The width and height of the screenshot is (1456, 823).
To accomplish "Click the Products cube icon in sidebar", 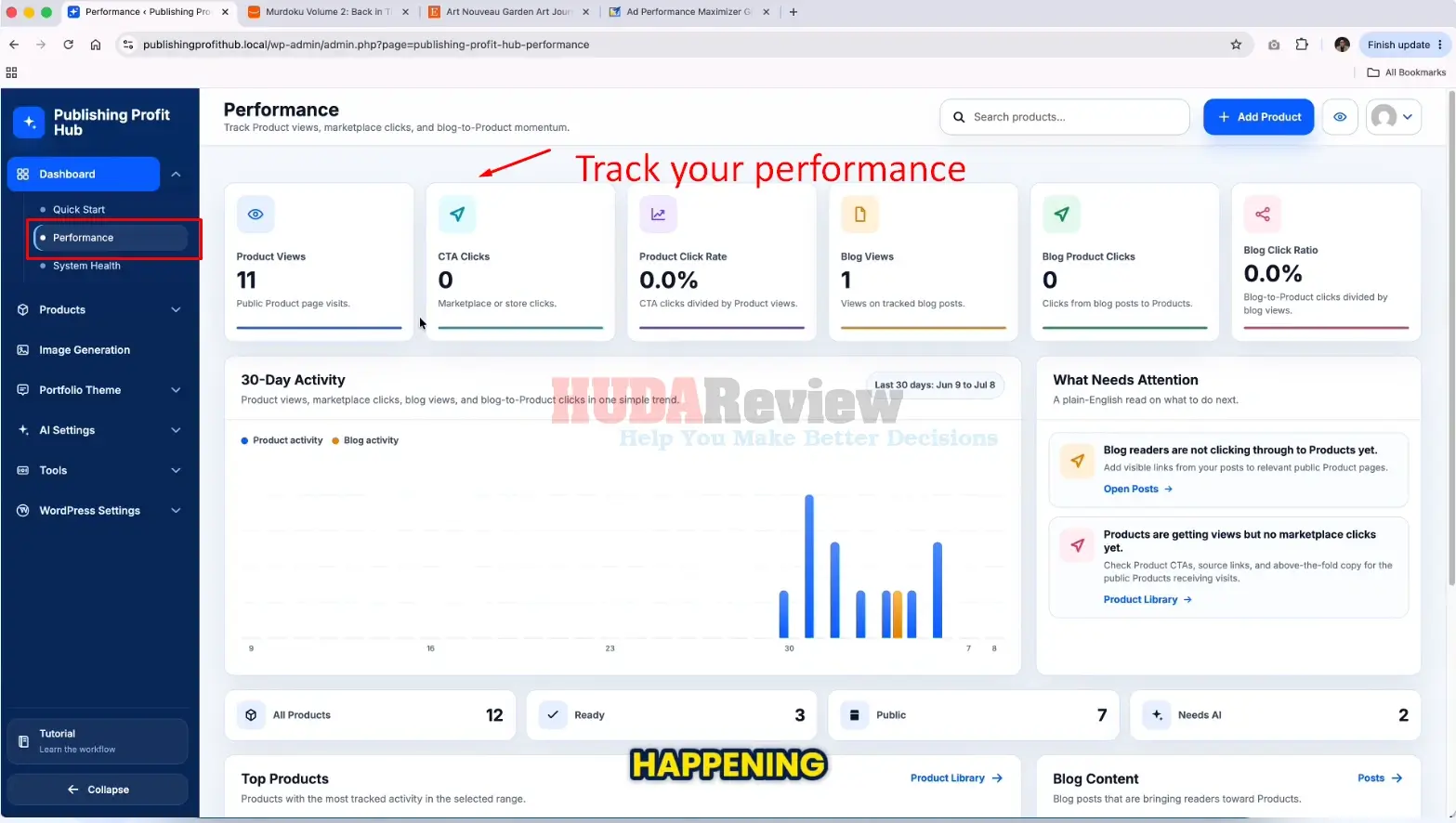I will [23, 309].
